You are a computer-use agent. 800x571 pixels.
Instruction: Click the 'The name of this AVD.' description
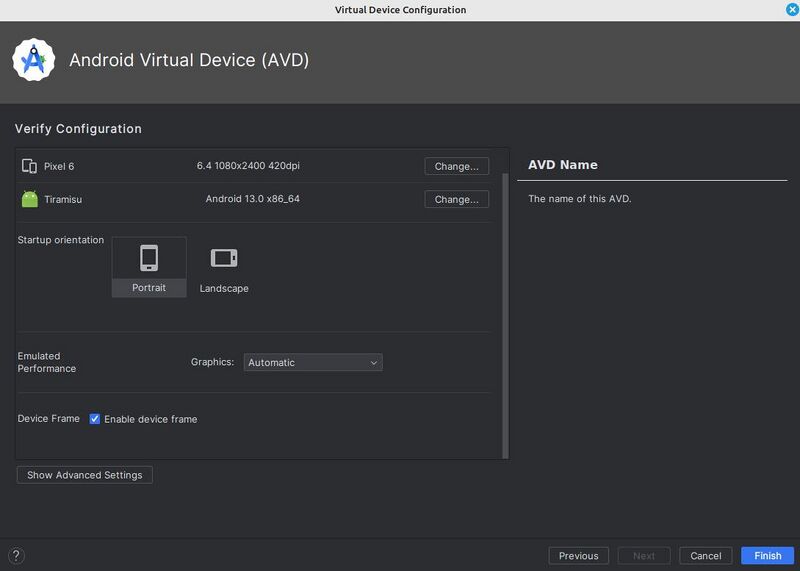pyautogui.click(x=580, y=198)
